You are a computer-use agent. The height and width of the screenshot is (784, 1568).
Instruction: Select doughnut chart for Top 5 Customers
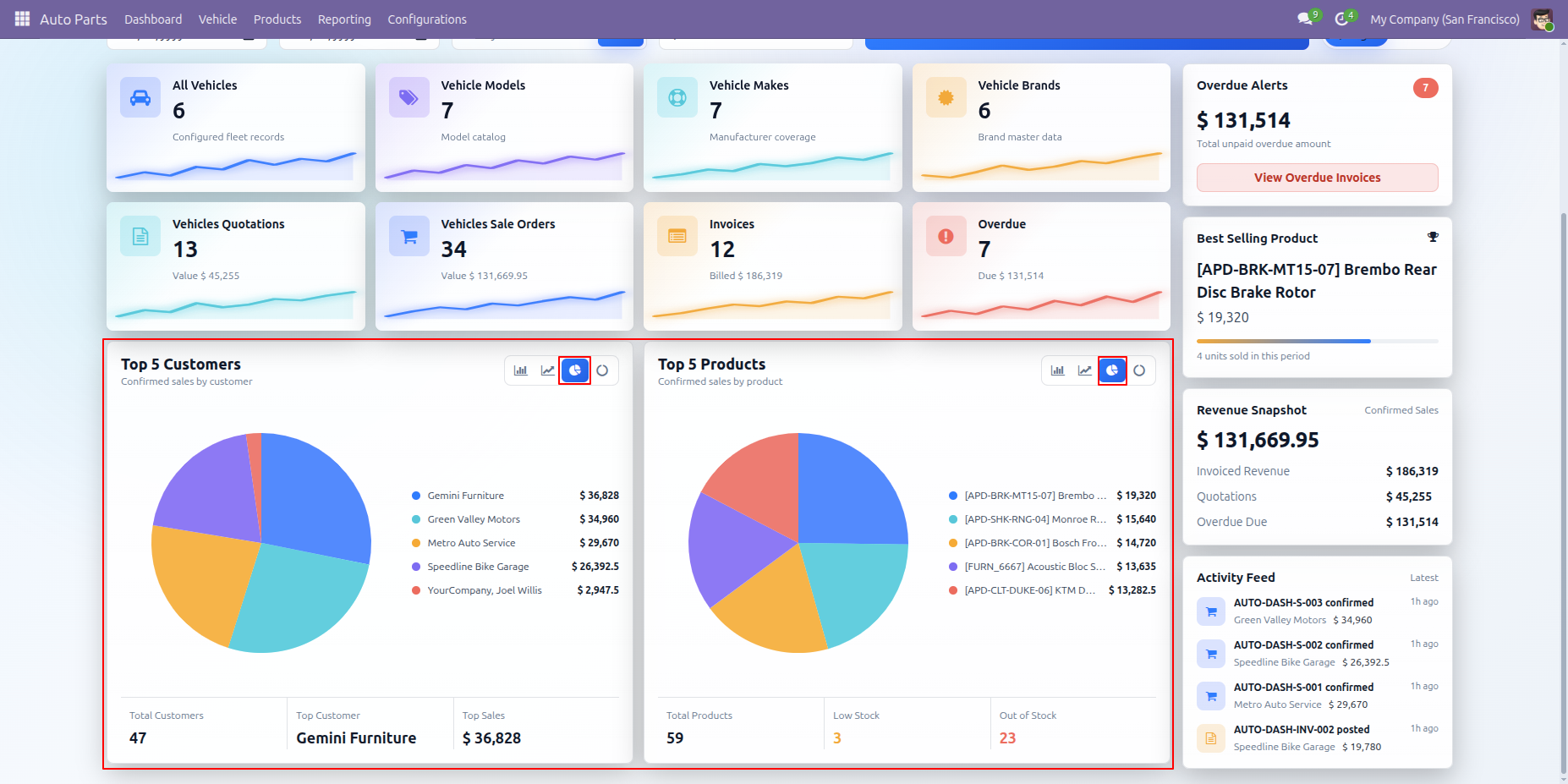click(602, 370)
